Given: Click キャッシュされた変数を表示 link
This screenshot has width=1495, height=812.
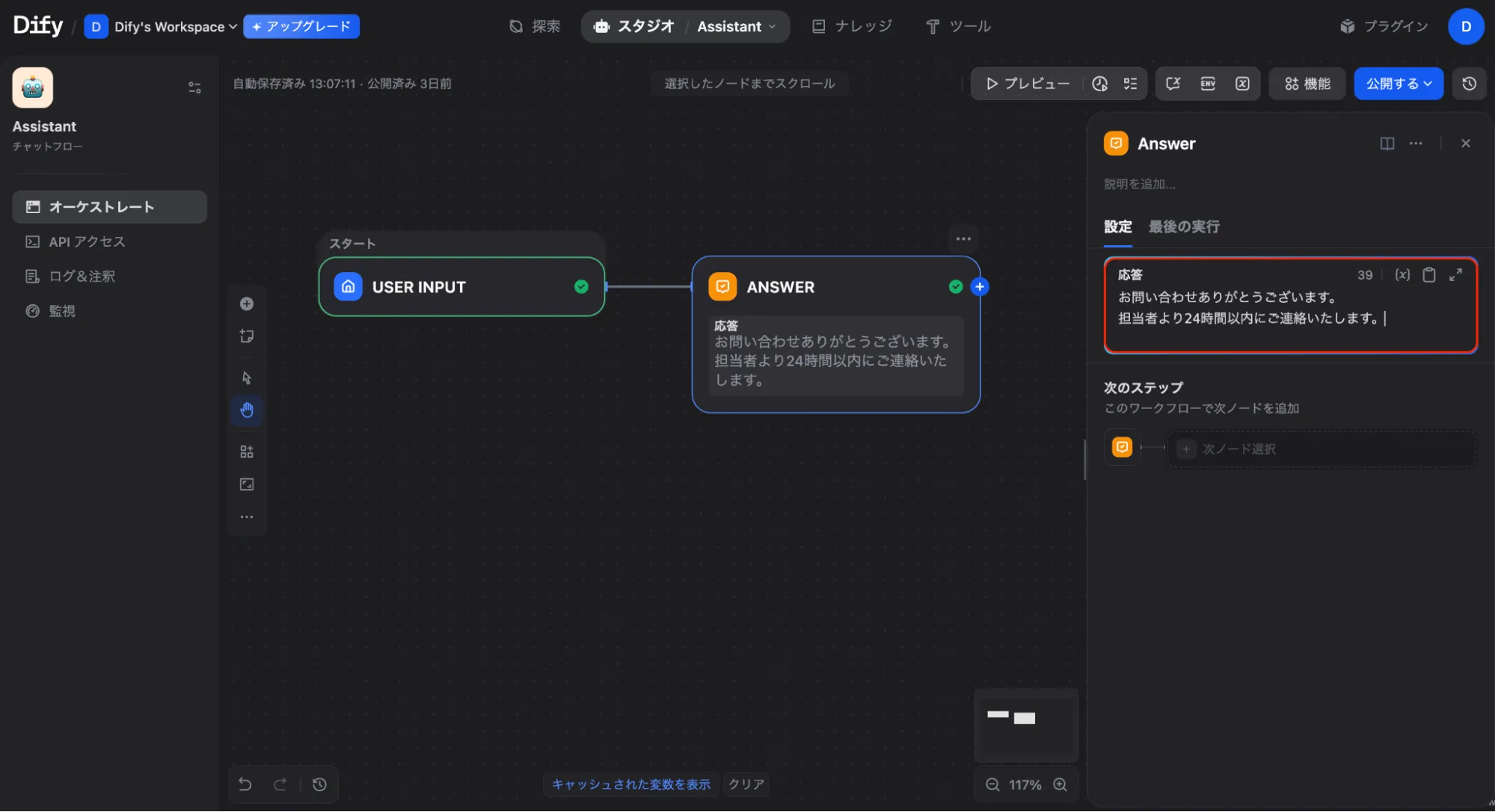Looking at the screenshot, I should tap(630, 784).
